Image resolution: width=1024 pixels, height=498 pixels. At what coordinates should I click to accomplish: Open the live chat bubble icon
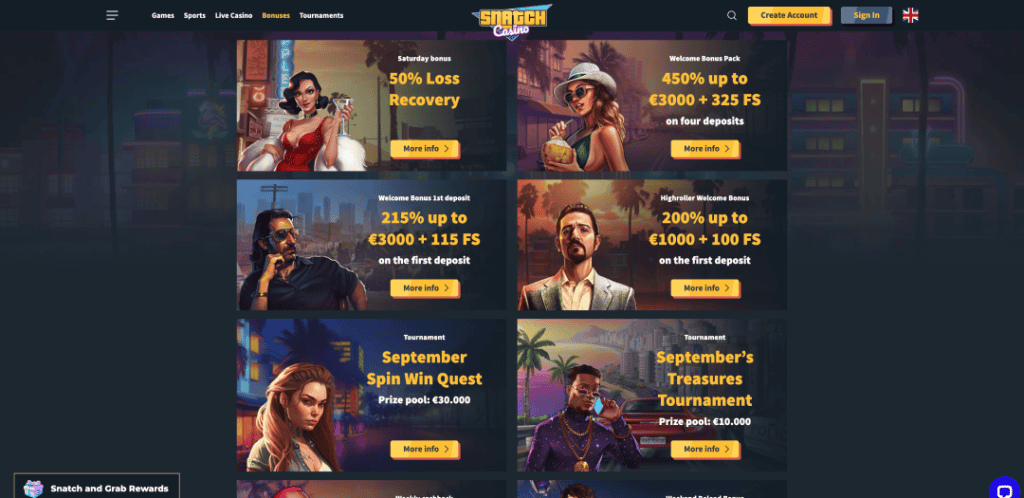point(1004,490)
